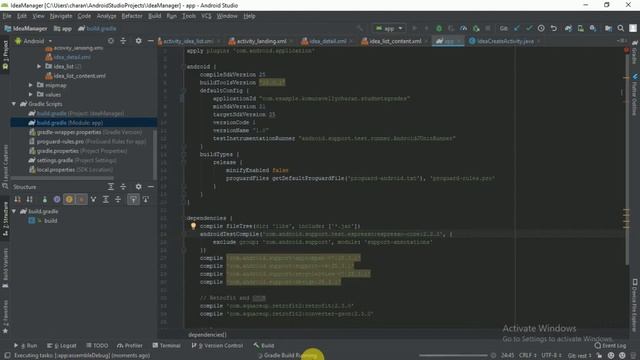Click the Revert undo arrow icon
The width and height of the screenshot is (640, 360).
click(x=553, y=28)
